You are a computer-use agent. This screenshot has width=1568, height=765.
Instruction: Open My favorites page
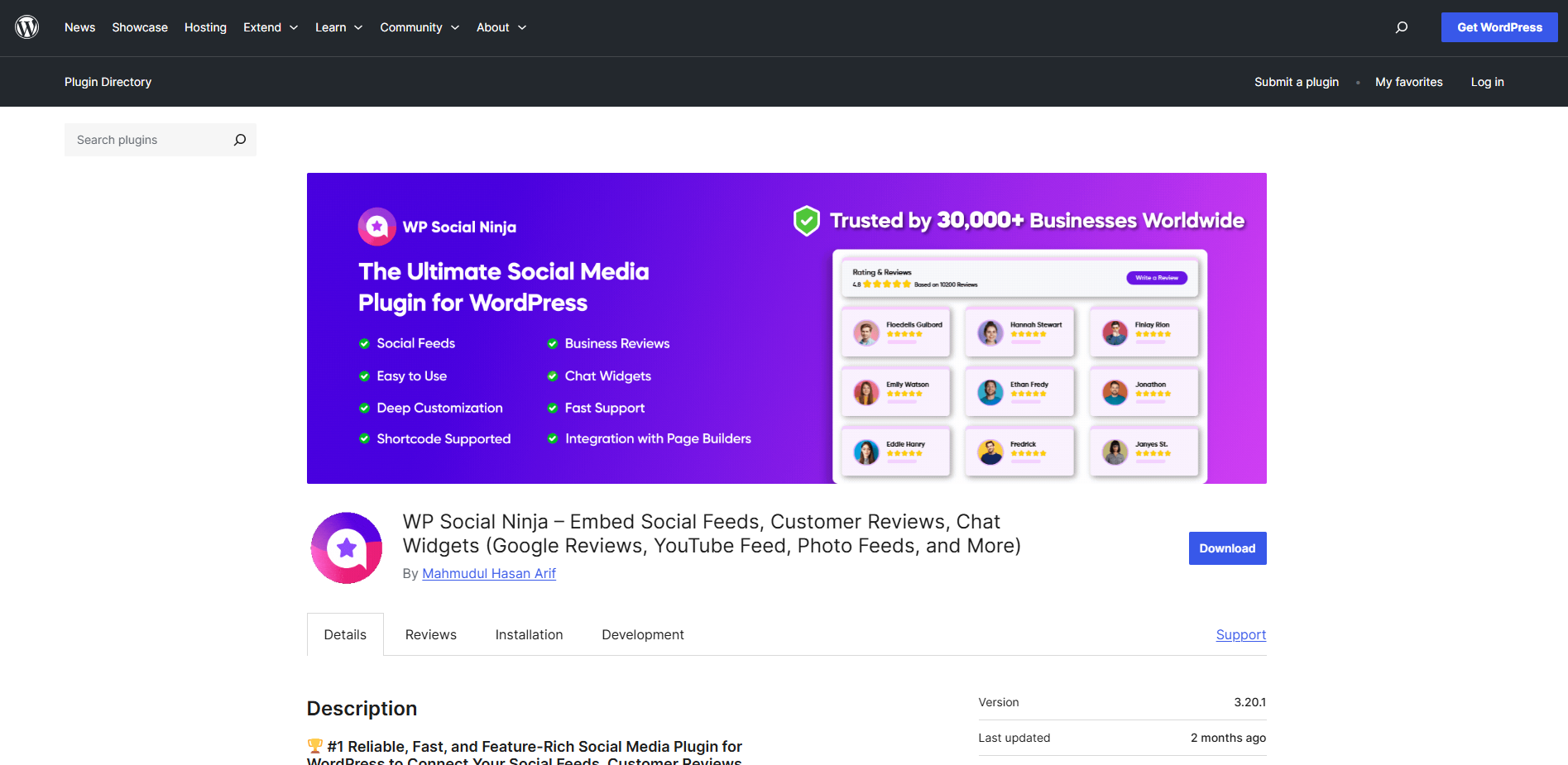click(x=1408, y=82)
